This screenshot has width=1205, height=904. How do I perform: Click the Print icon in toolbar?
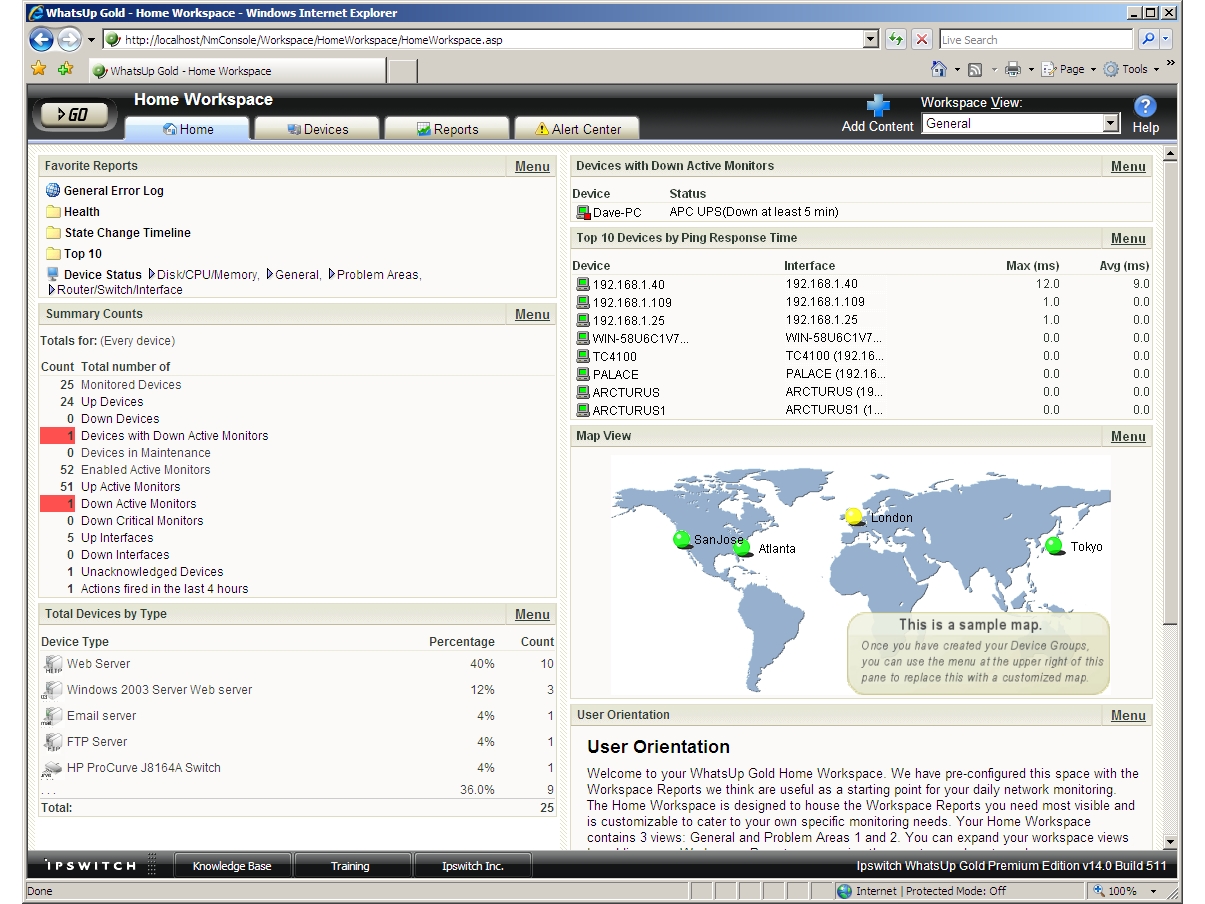(1012, 70)
